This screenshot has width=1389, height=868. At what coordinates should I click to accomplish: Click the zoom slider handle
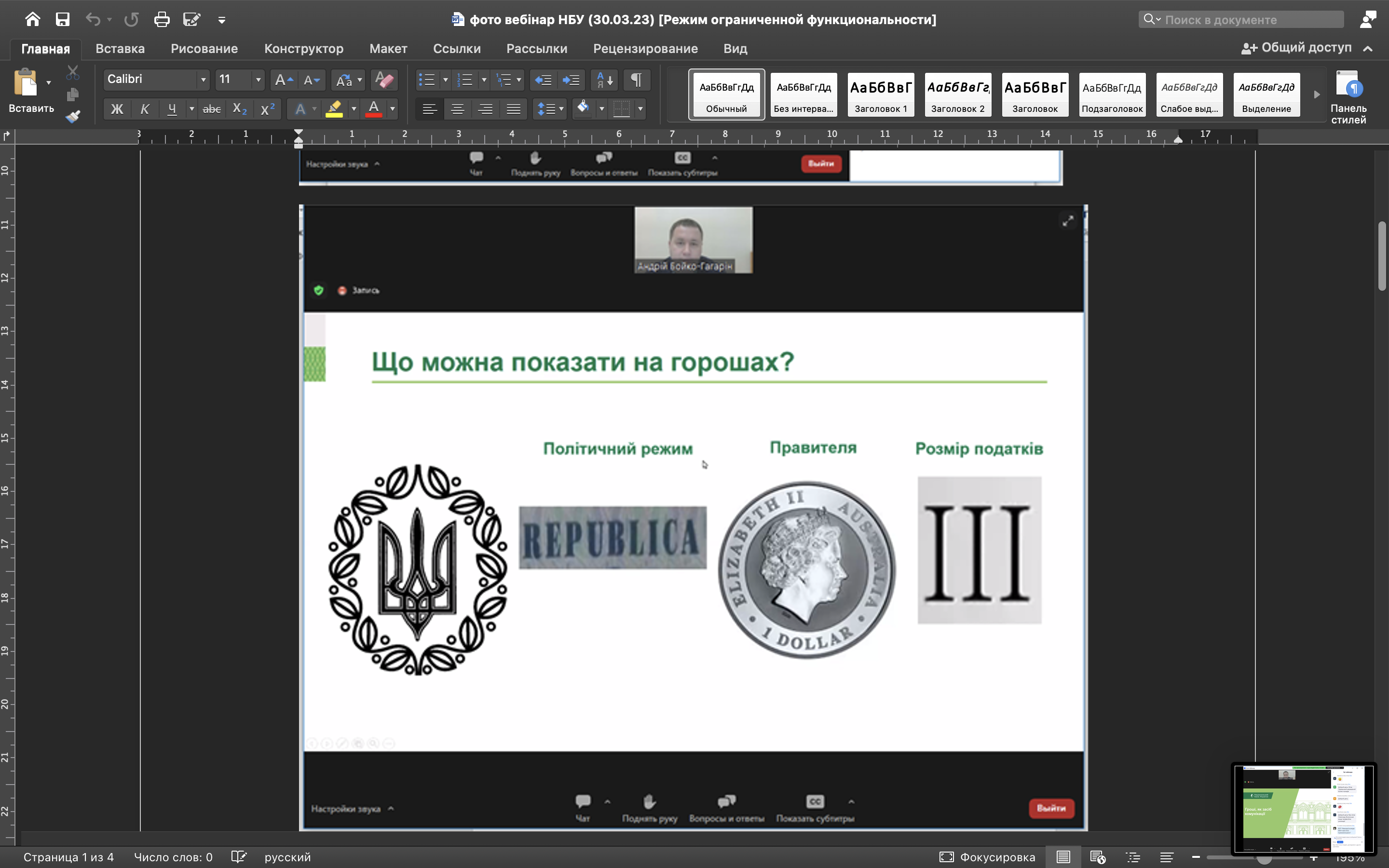click(1265, 858)
